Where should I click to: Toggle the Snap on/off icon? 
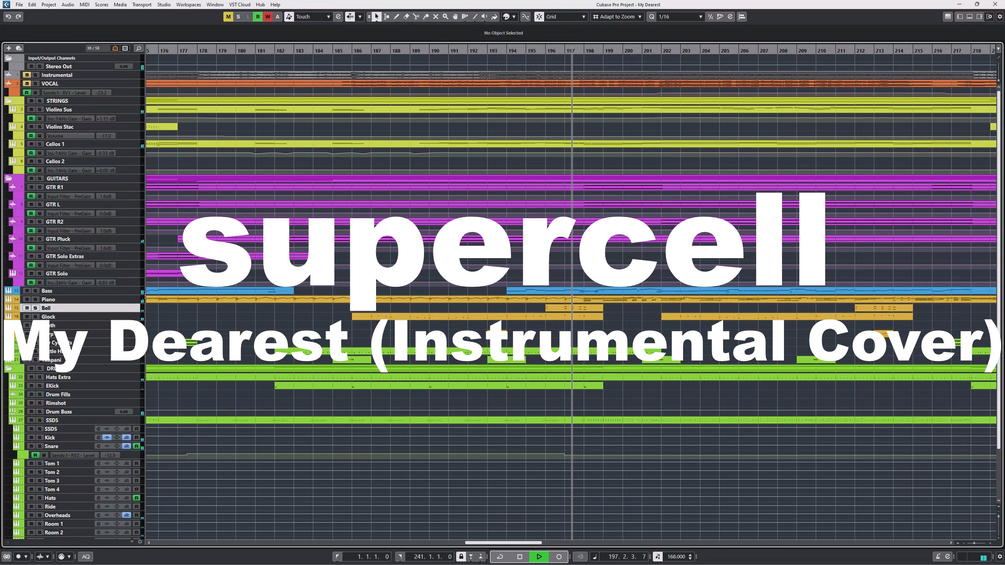point(539,17)
